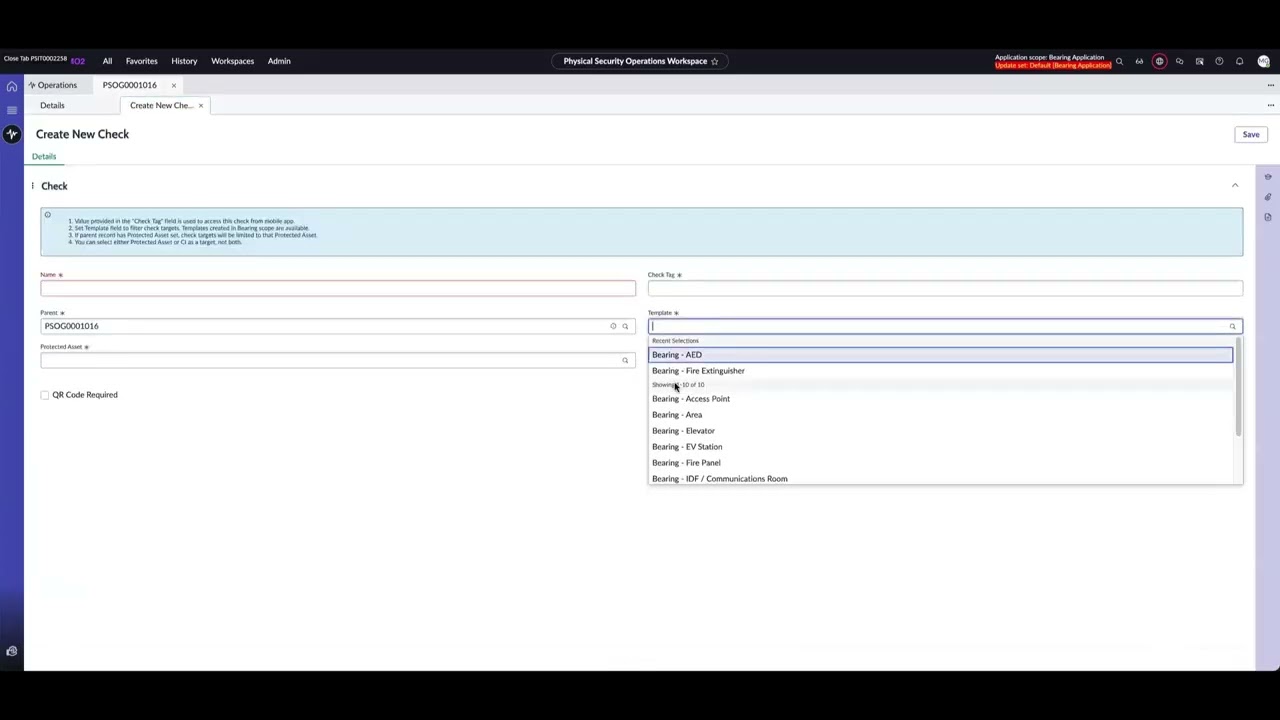
Task: Choose Bearing - Elevator template option
Action: pyautogui.click(x=941, y=431)
